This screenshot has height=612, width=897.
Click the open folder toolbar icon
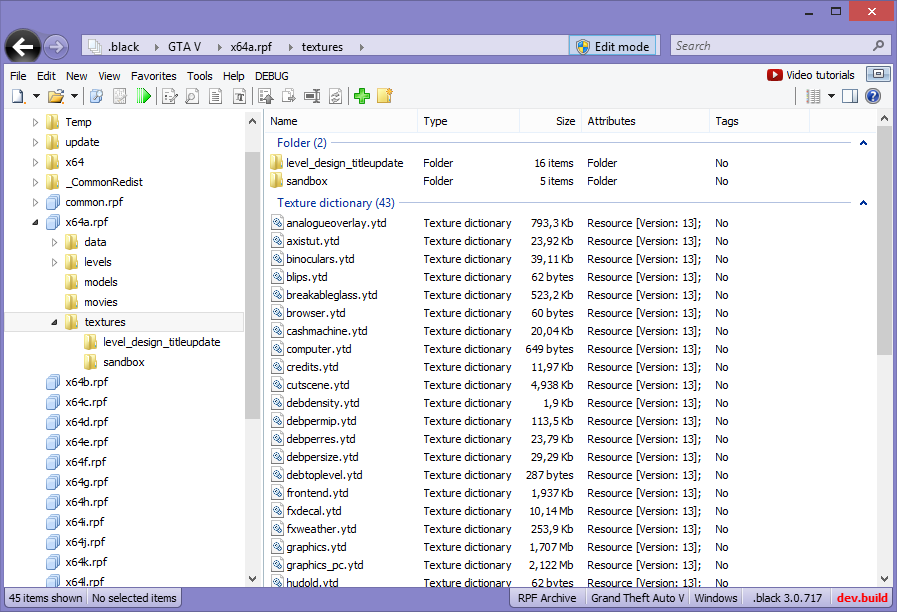[x=56, y=96]
